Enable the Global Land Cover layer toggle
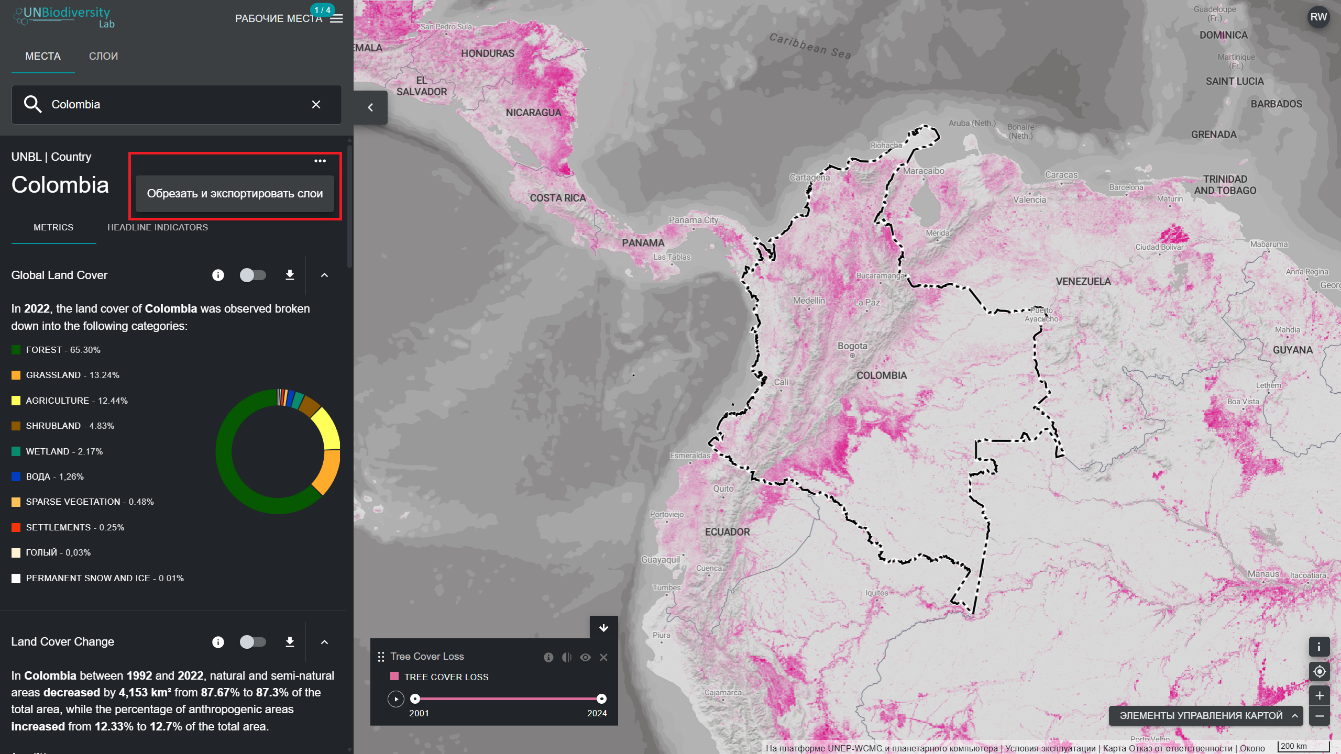The image size is (1341, 754). pos(253,275)
